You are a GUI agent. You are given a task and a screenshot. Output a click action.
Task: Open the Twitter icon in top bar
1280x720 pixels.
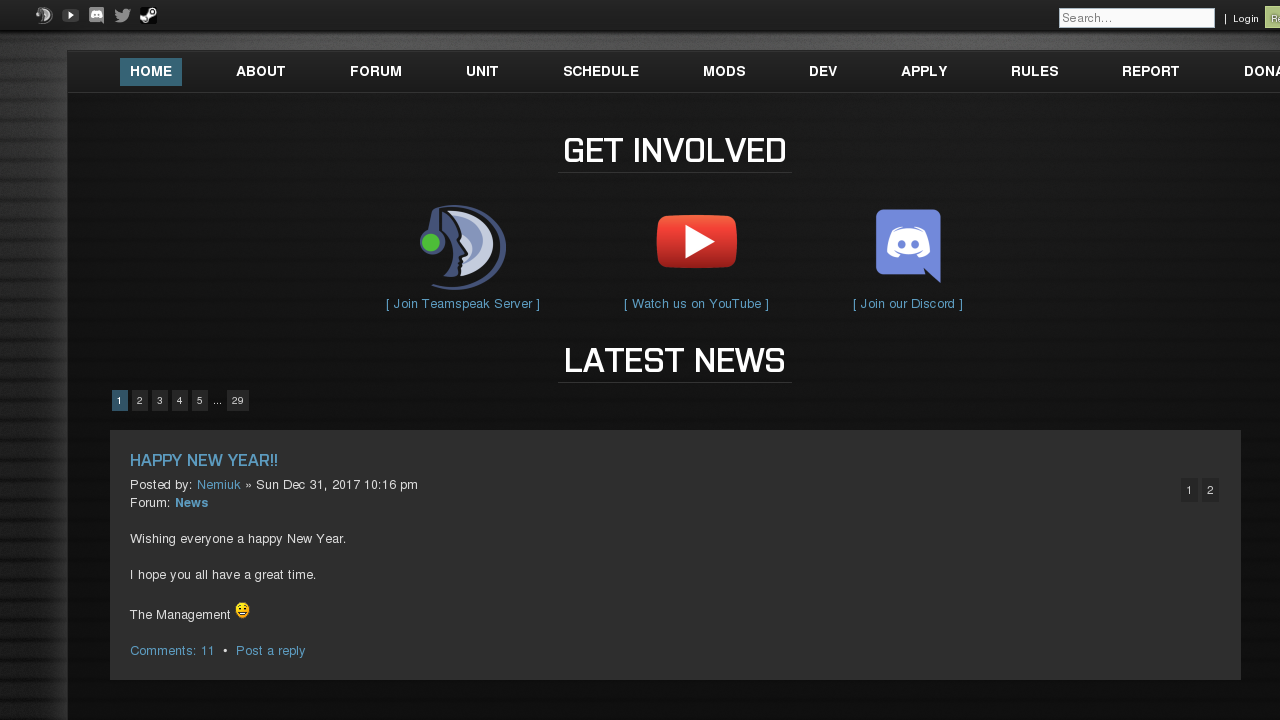coord(122,15)
